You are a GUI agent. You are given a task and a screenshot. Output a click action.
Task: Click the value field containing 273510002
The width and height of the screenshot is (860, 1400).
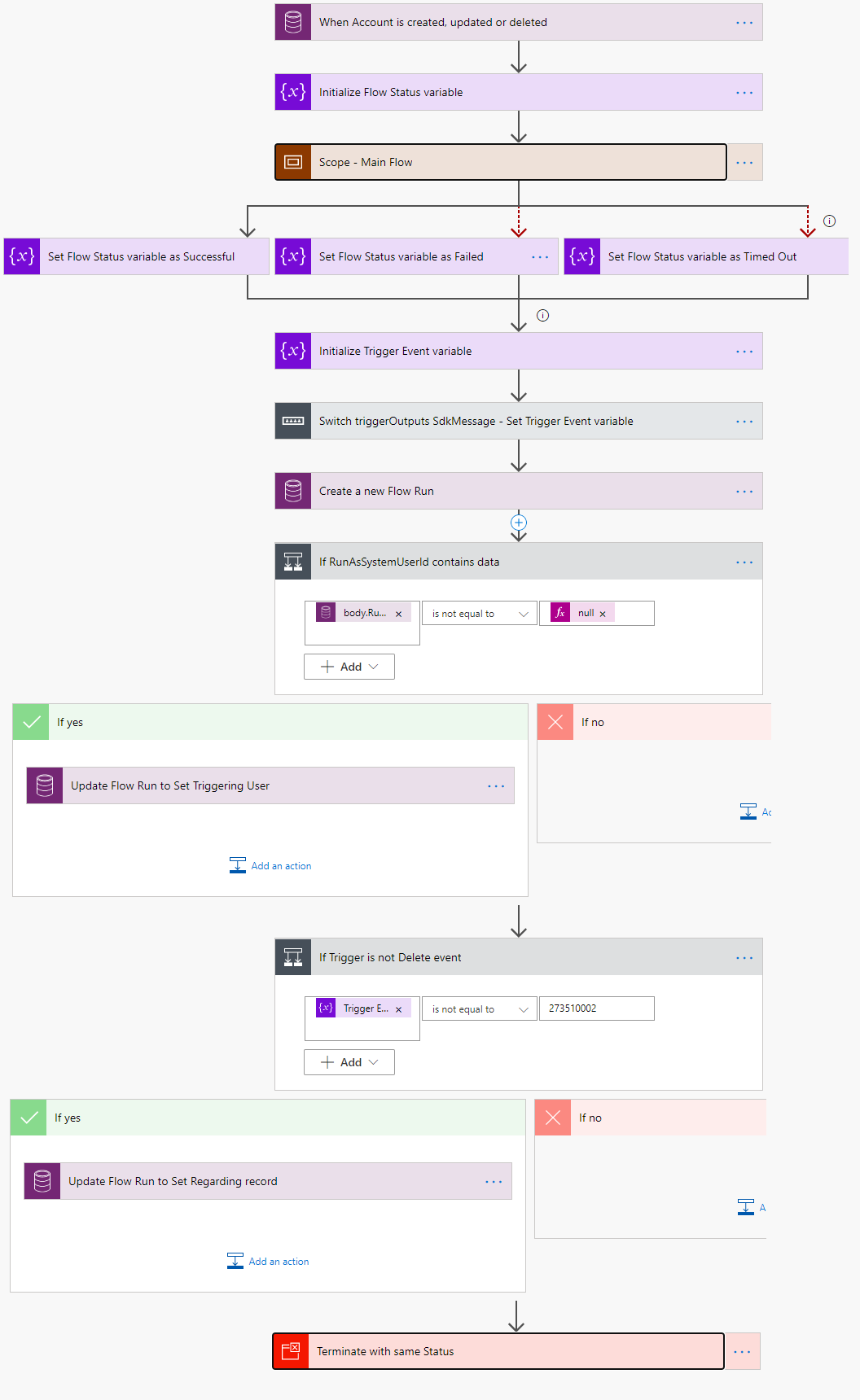(x=596, y=1008)
